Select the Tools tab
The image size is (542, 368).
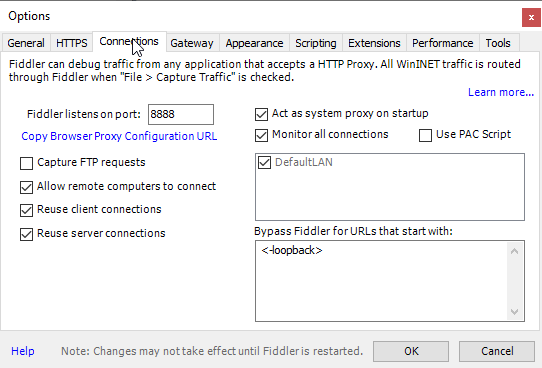[x=498, y=43]
